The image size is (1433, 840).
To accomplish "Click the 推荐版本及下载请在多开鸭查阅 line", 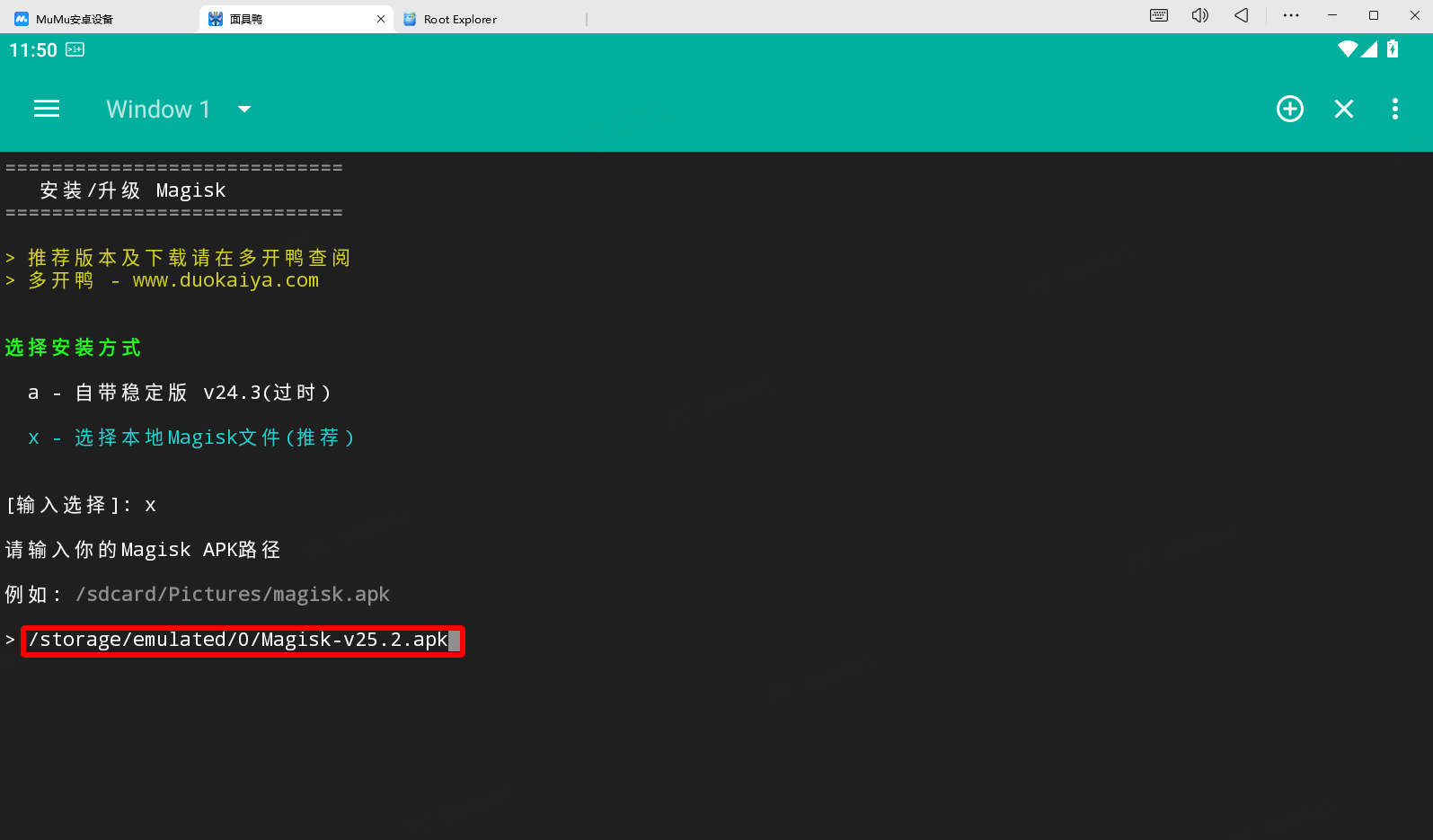I will tap(178, 258).
